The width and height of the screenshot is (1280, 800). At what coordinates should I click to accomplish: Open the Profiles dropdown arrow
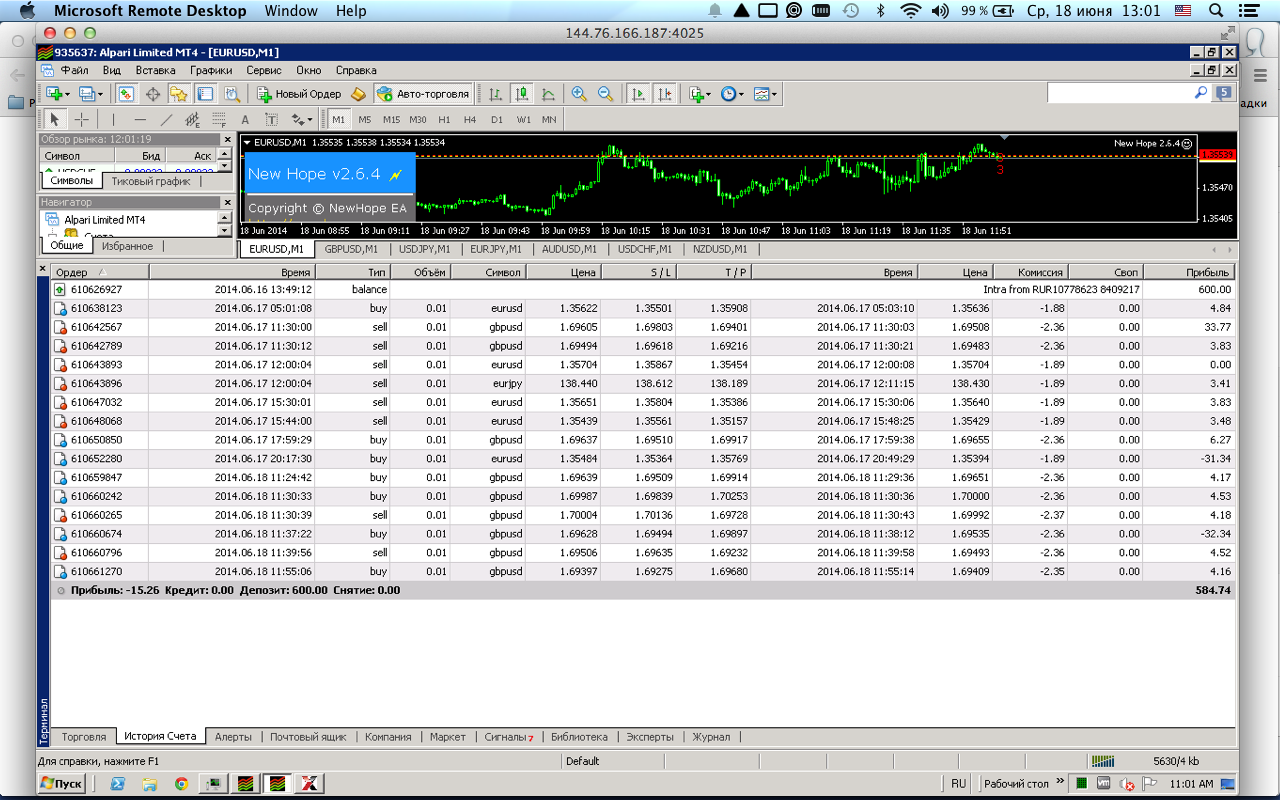[x=100, y=94]
